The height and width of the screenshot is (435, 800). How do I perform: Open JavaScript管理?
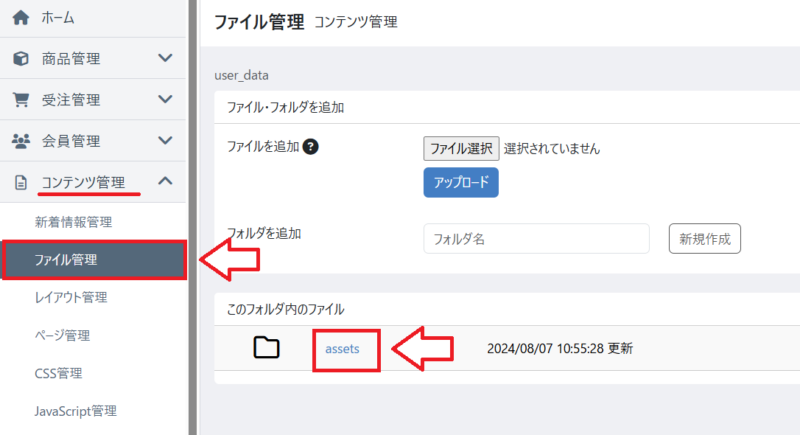coord(76,411)
